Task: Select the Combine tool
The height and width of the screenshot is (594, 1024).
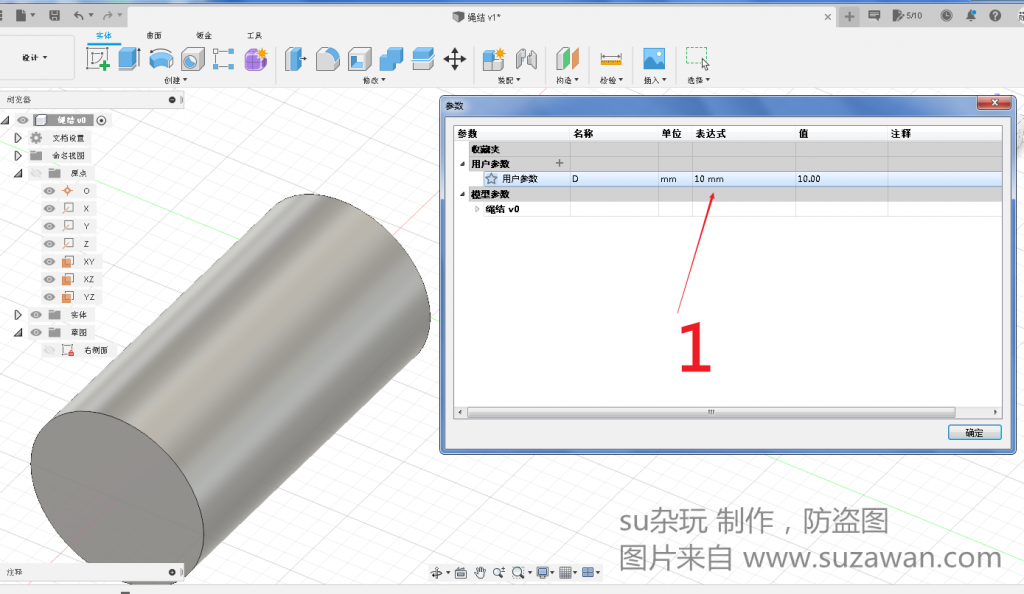Action: coord(391,59)
